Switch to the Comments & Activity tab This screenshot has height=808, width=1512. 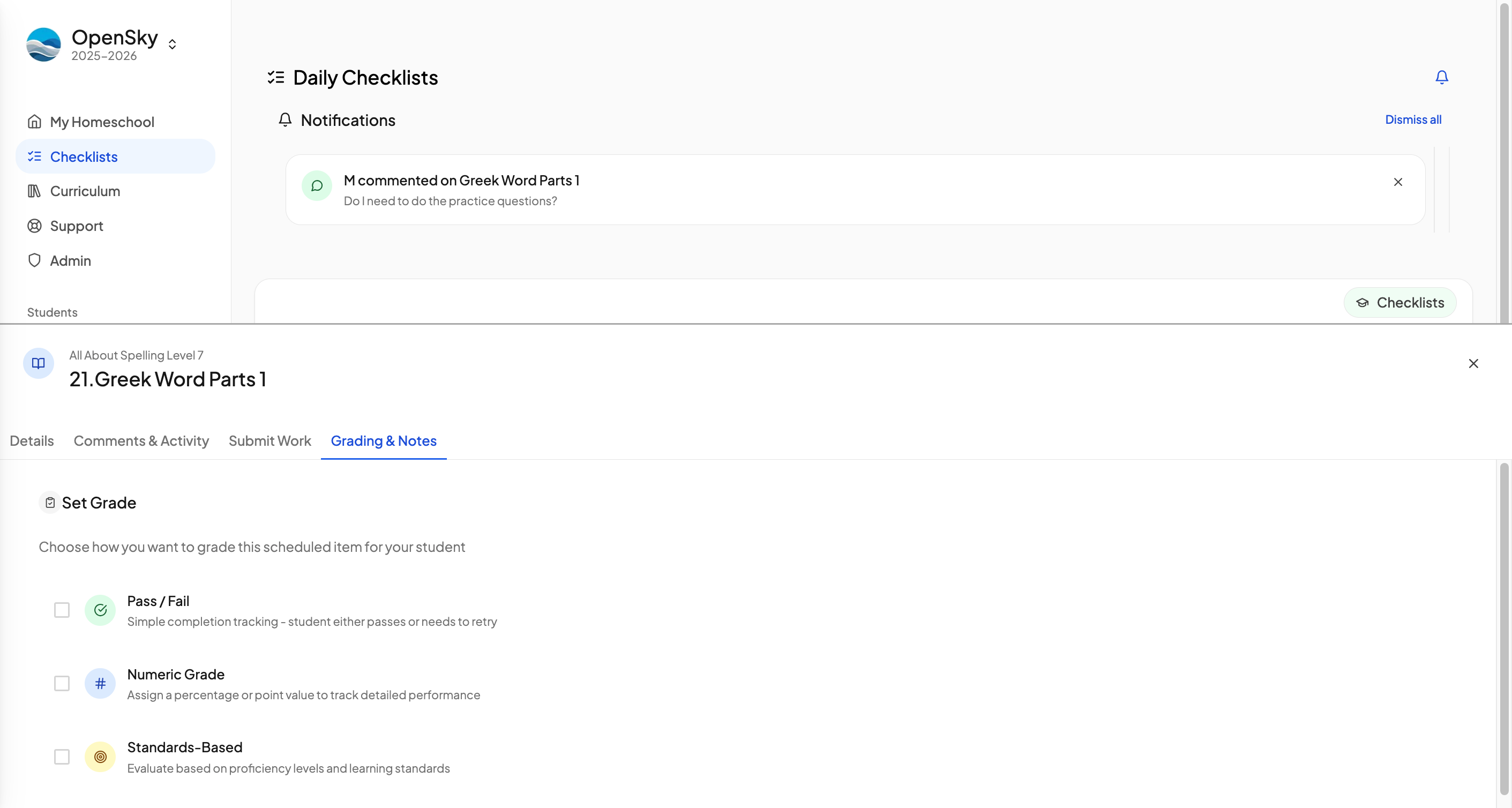coord(141,440)
